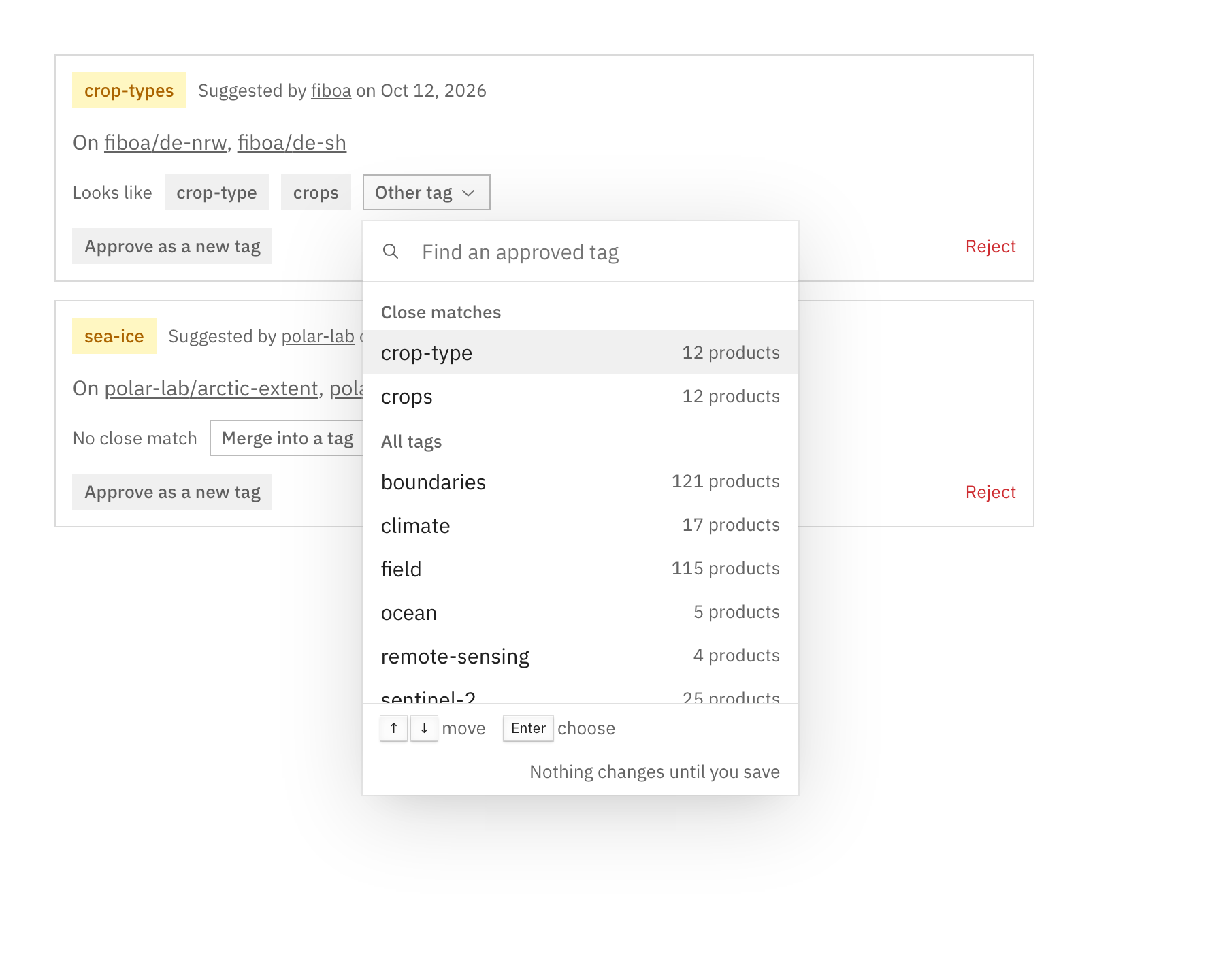The height and width of the screenshot is (980, 1225).
Task: Click Nothing changes until you save note
Action: tap(655, 772)
